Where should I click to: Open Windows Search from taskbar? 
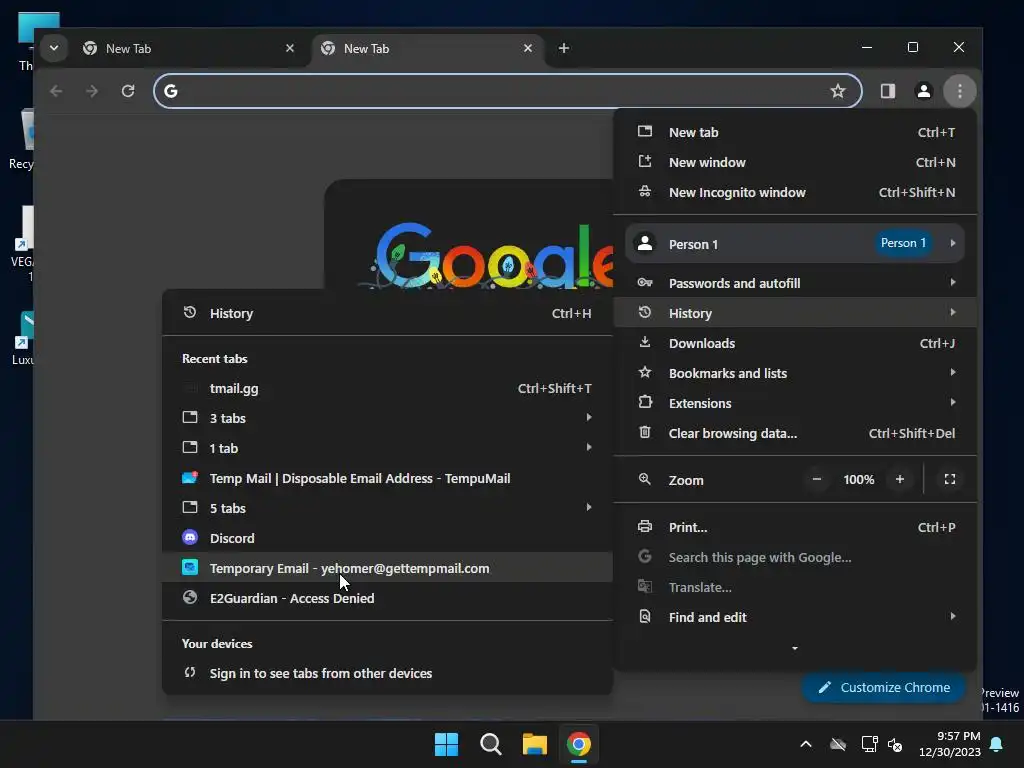pyautogui.click(x=490, y=744)
